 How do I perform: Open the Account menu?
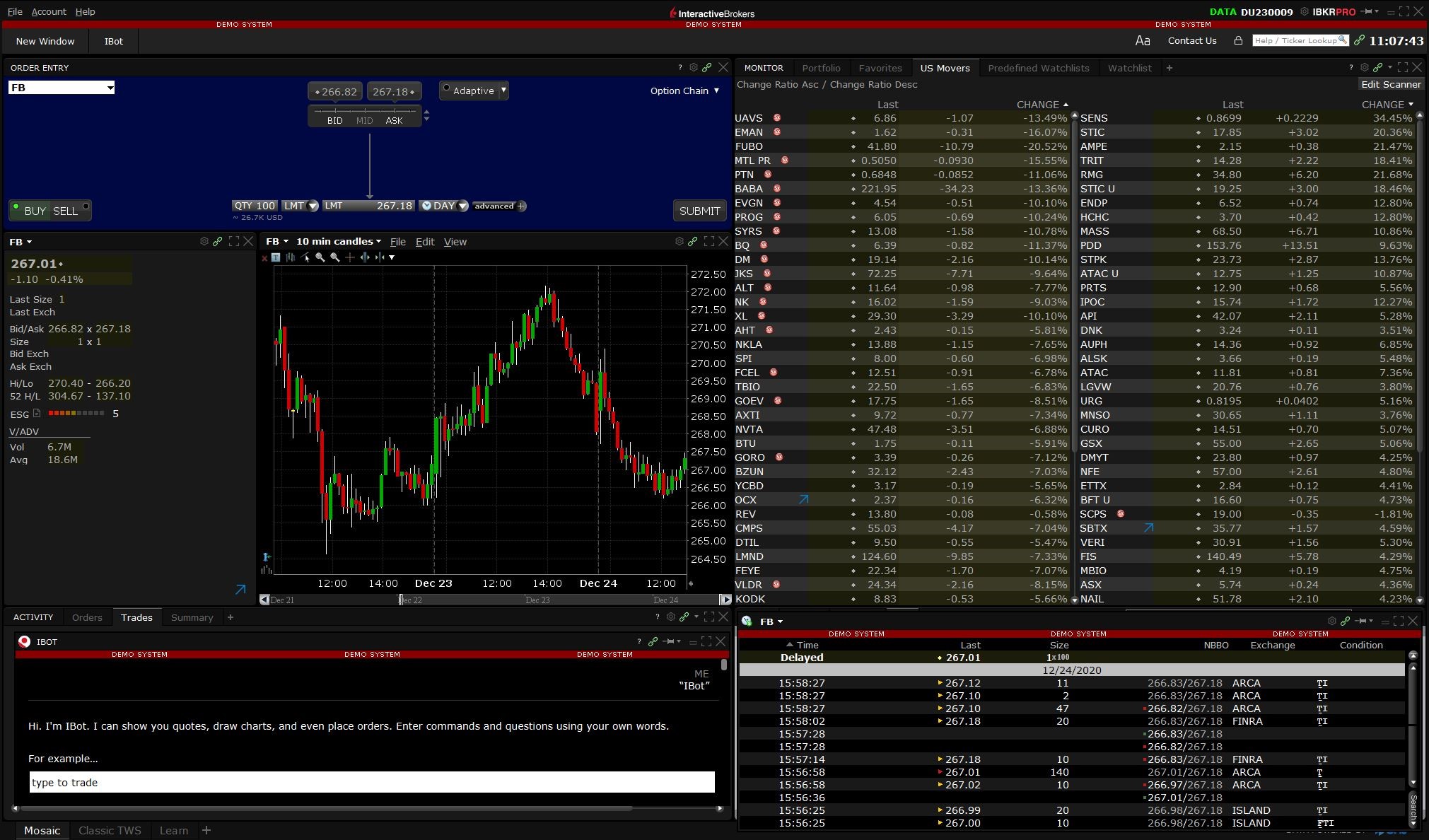[x=49, y=11]
